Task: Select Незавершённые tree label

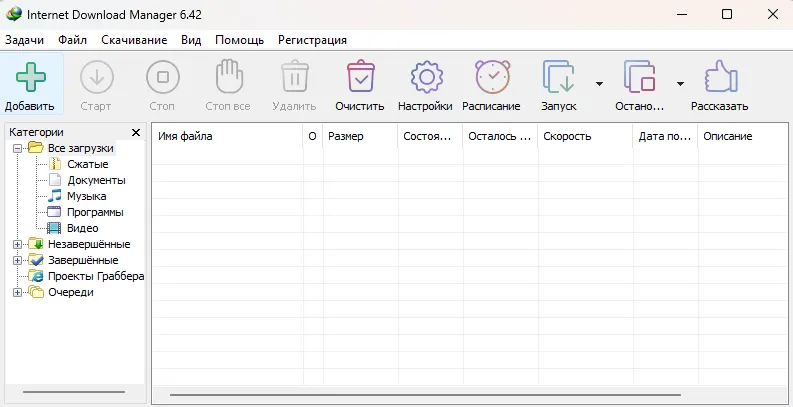Action: [89, 244]
